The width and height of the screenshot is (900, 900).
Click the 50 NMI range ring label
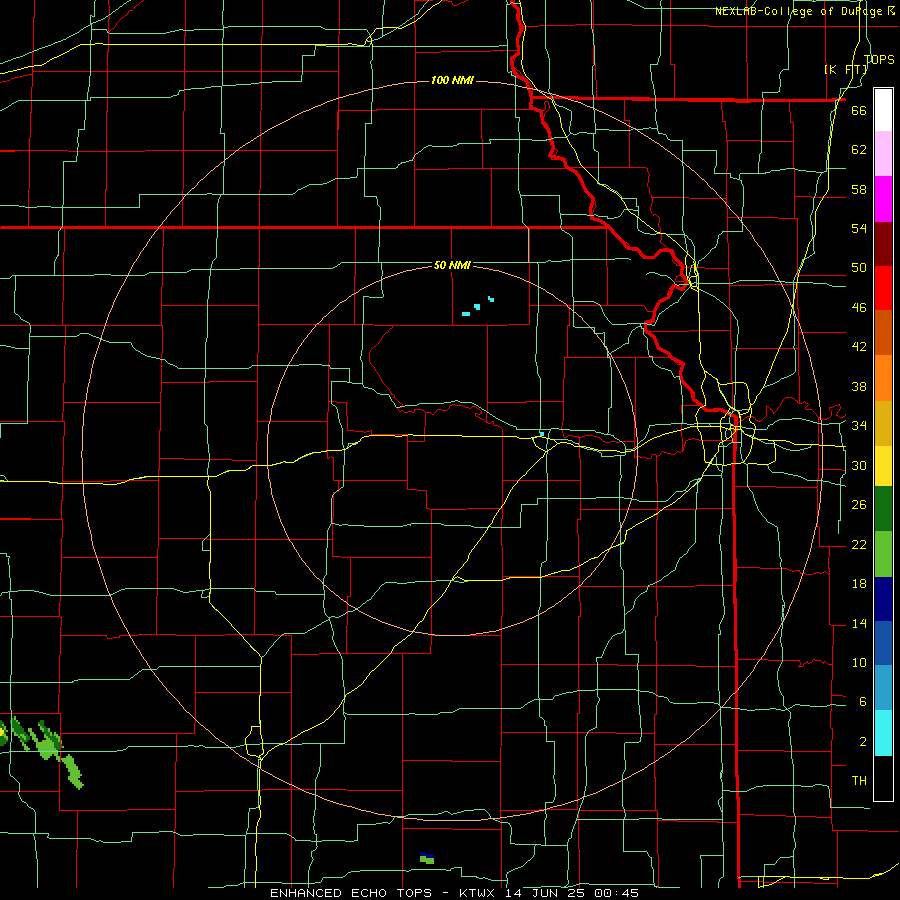point(452,265)
